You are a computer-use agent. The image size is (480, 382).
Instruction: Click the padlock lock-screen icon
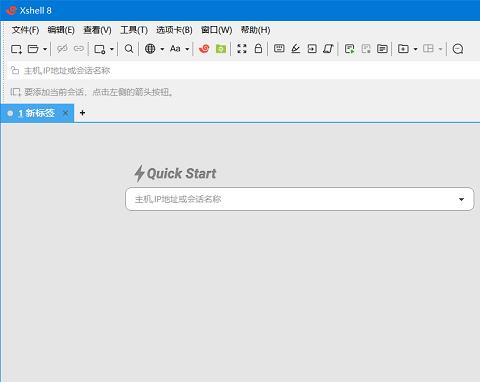click(x=258, y=49)
